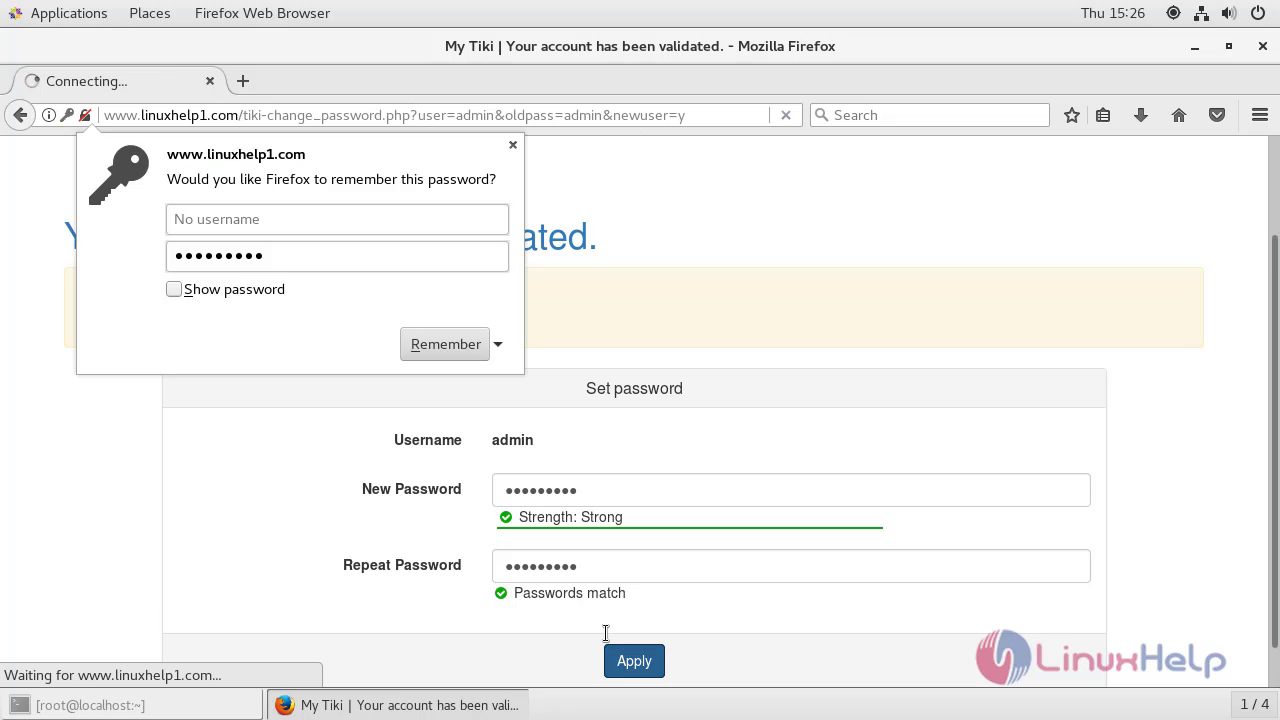Click the Passwords match text

(569, 593)
